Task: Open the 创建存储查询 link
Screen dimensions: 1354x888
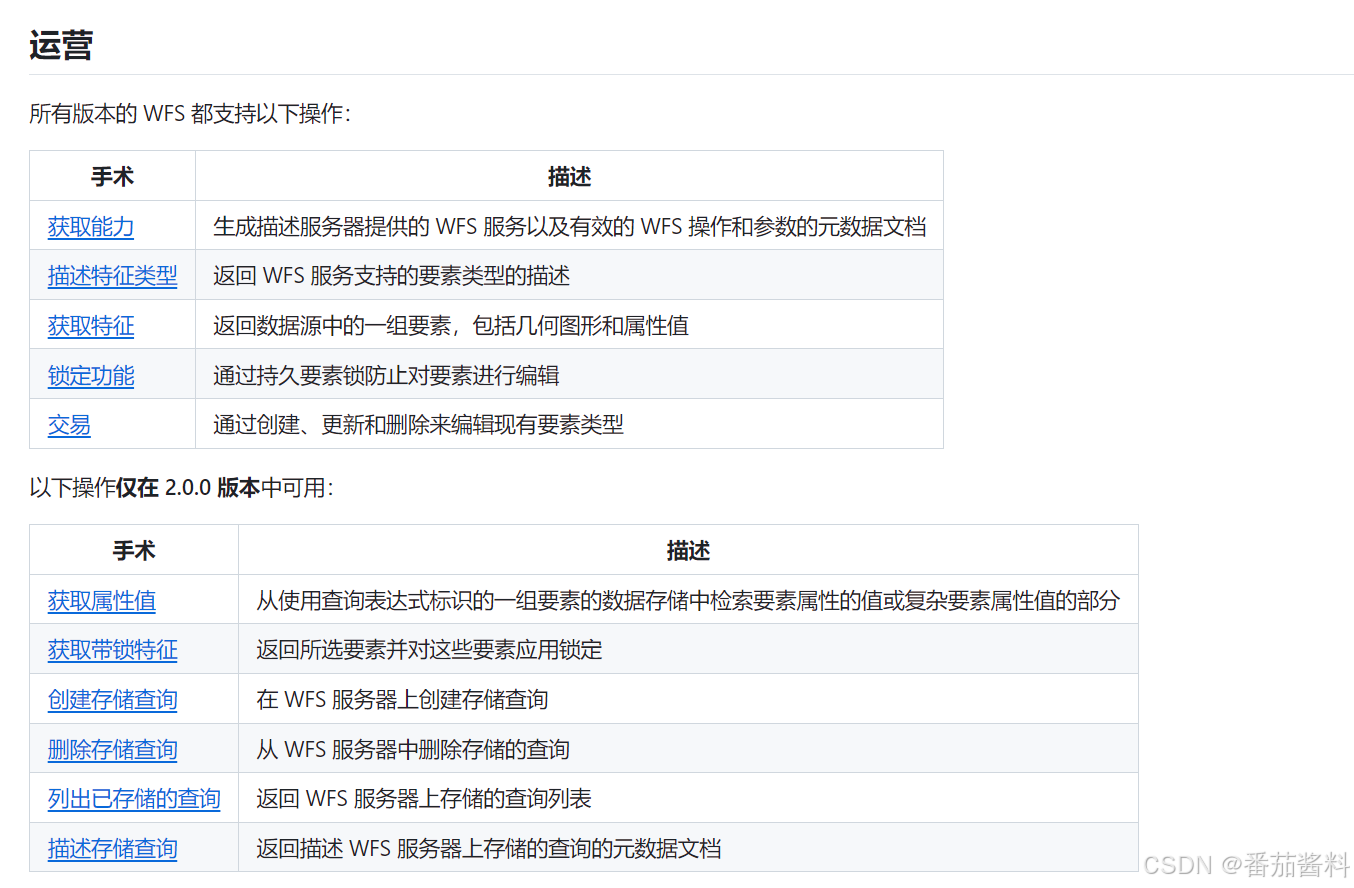Action: point(112,700)
